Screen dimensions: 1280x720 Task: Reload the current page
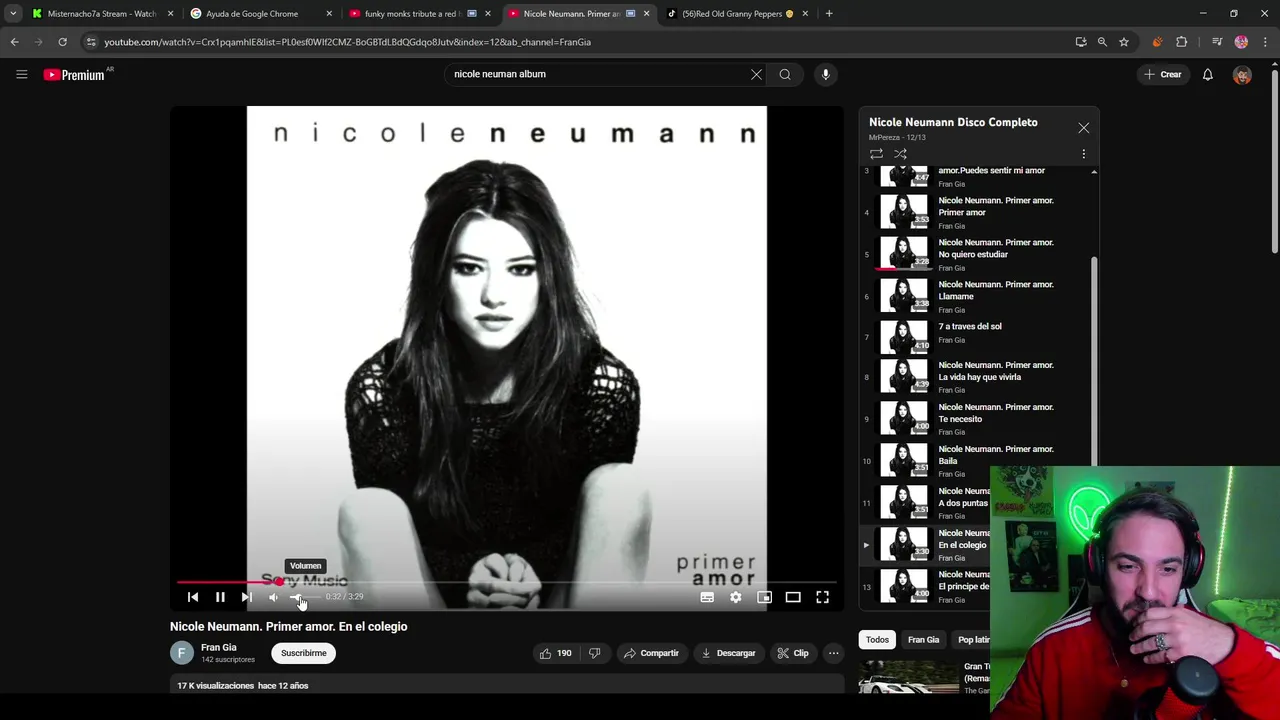pos(62,42)
